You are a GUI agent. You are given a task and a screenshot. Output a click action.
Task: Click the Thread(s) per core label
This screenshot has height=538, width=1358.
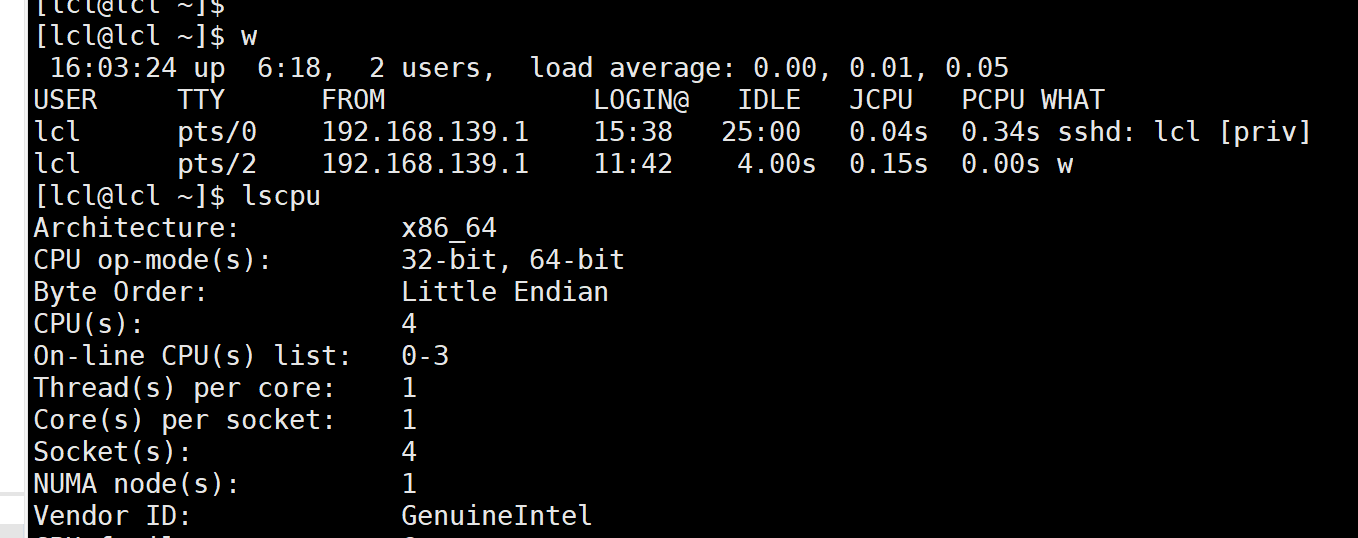click(x=185, y=388)
